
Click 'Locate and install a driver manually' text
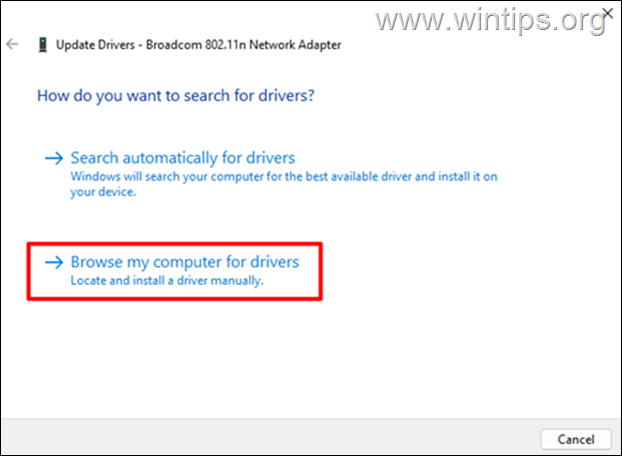pyautogui.click(x=167, y=281)
